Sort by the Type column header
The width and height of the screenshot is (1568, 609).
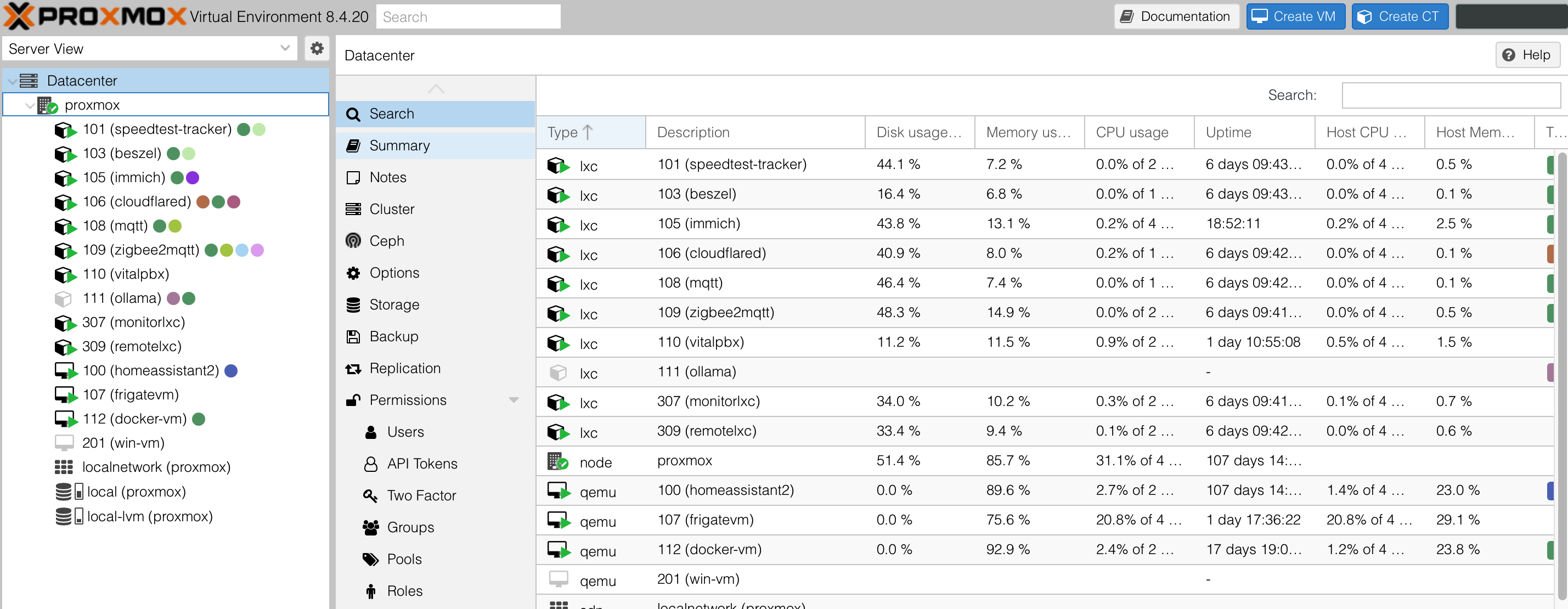[590, 132]
